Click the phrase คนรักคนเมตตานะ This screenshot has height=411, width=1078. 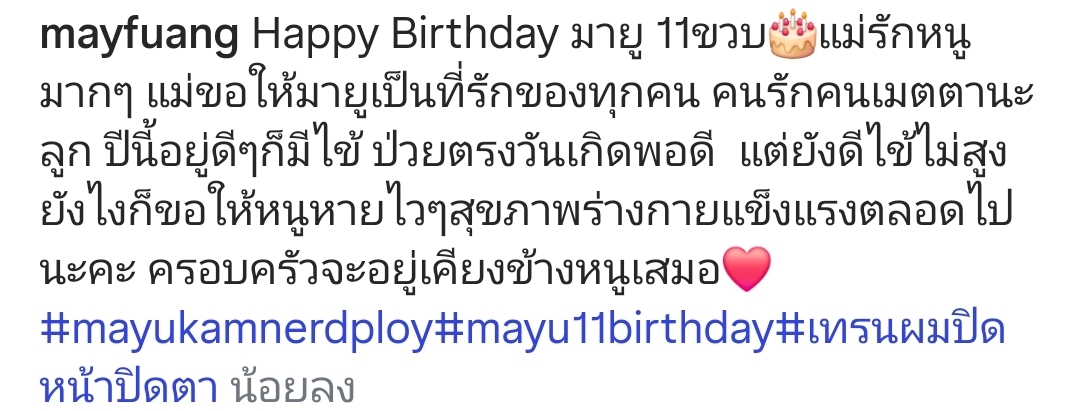tap(869, 98)
